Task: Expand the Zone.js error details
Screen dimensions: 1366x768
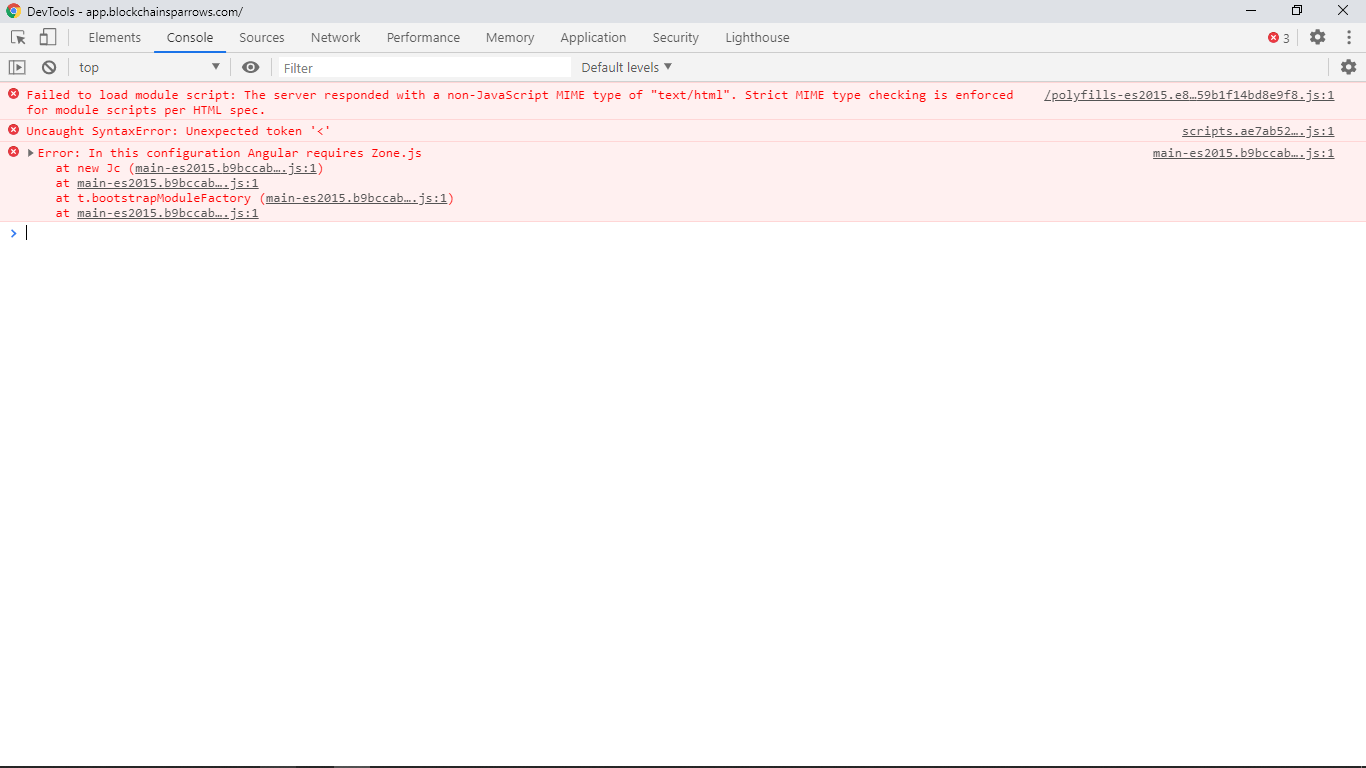Action: (x=29, y=152)
